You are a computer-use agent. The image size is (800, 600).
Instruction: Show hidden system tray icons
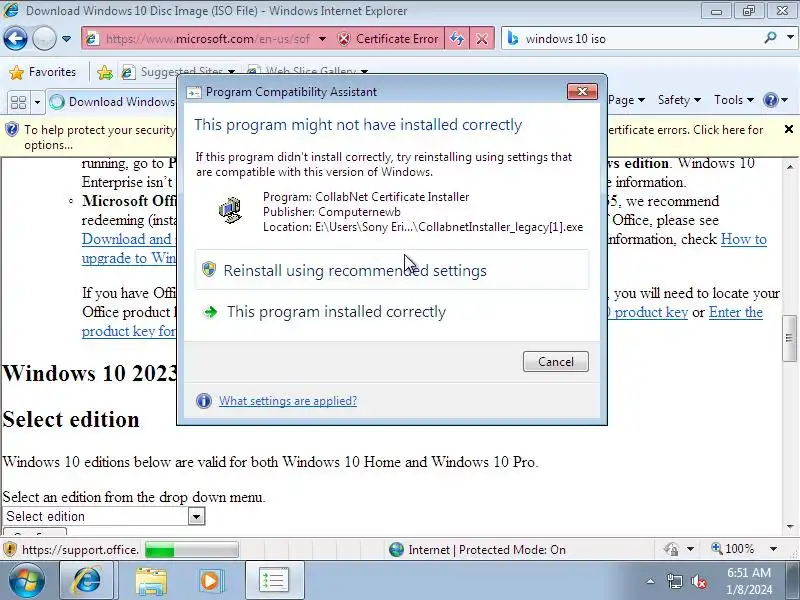(651, 581)
